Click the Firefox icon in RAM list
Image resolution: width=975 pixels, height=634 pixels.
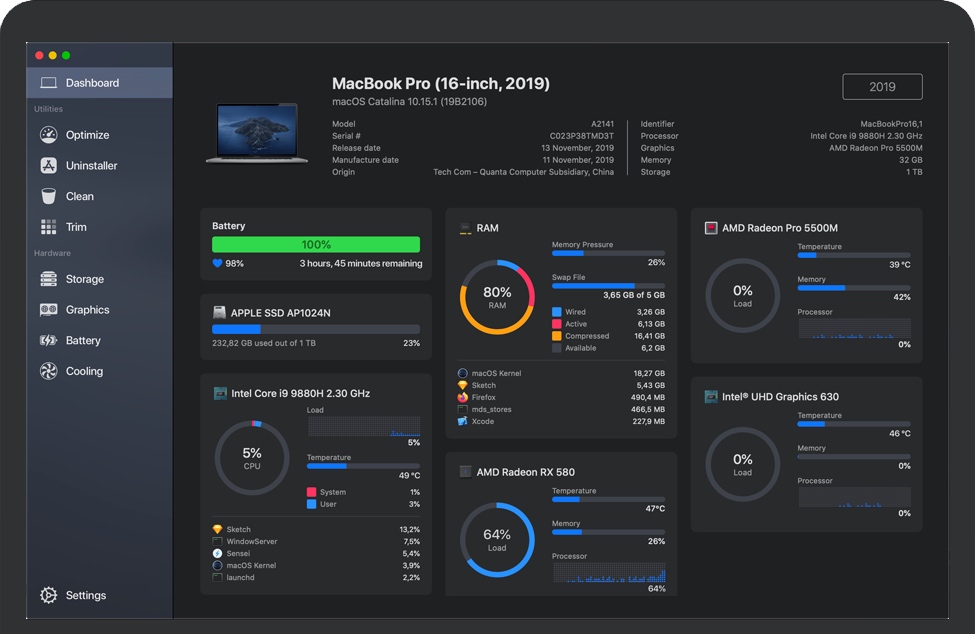click(463, 397)
